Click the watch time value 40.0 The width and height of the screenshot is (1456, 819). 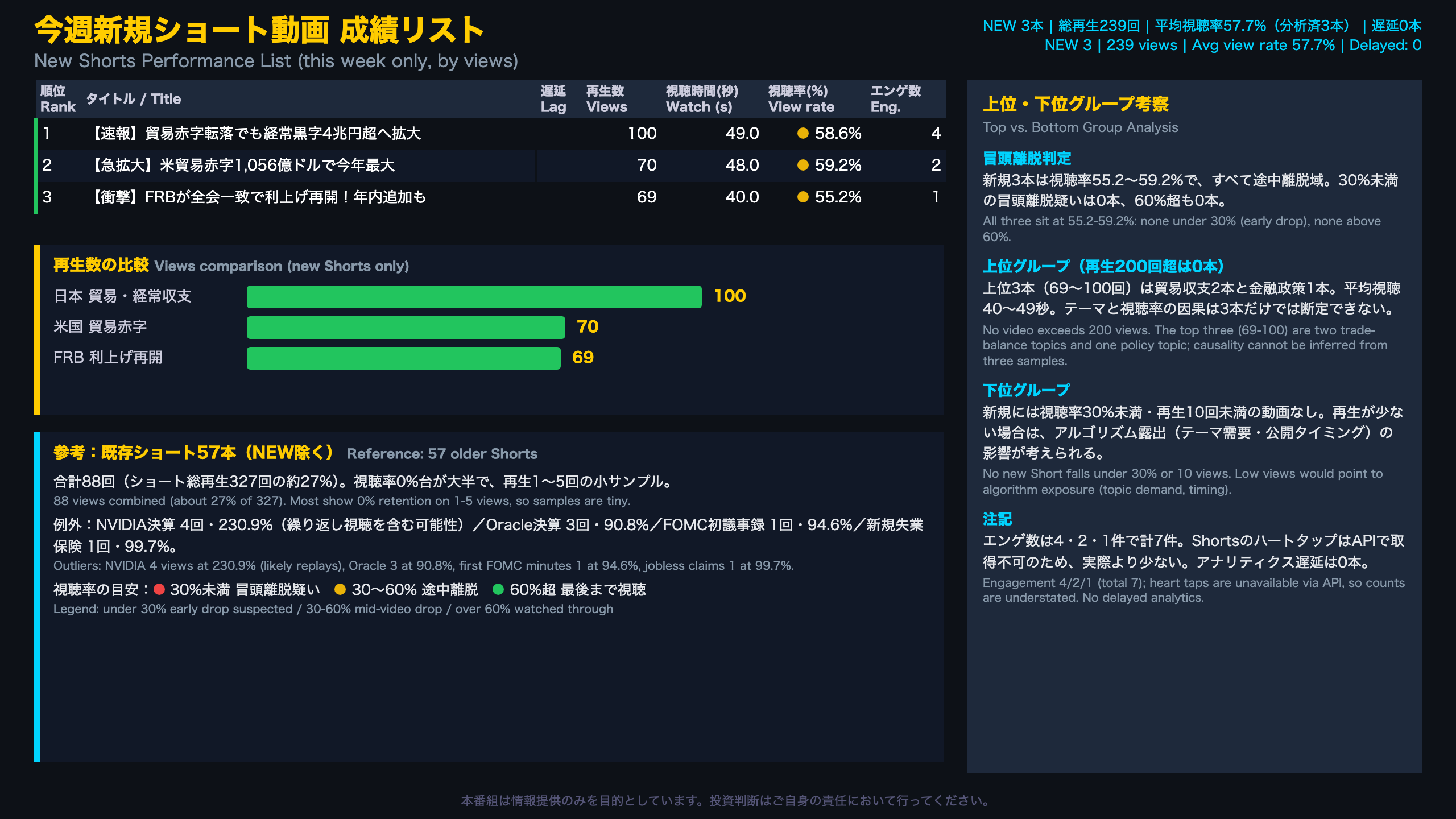(x=742, y=197)
